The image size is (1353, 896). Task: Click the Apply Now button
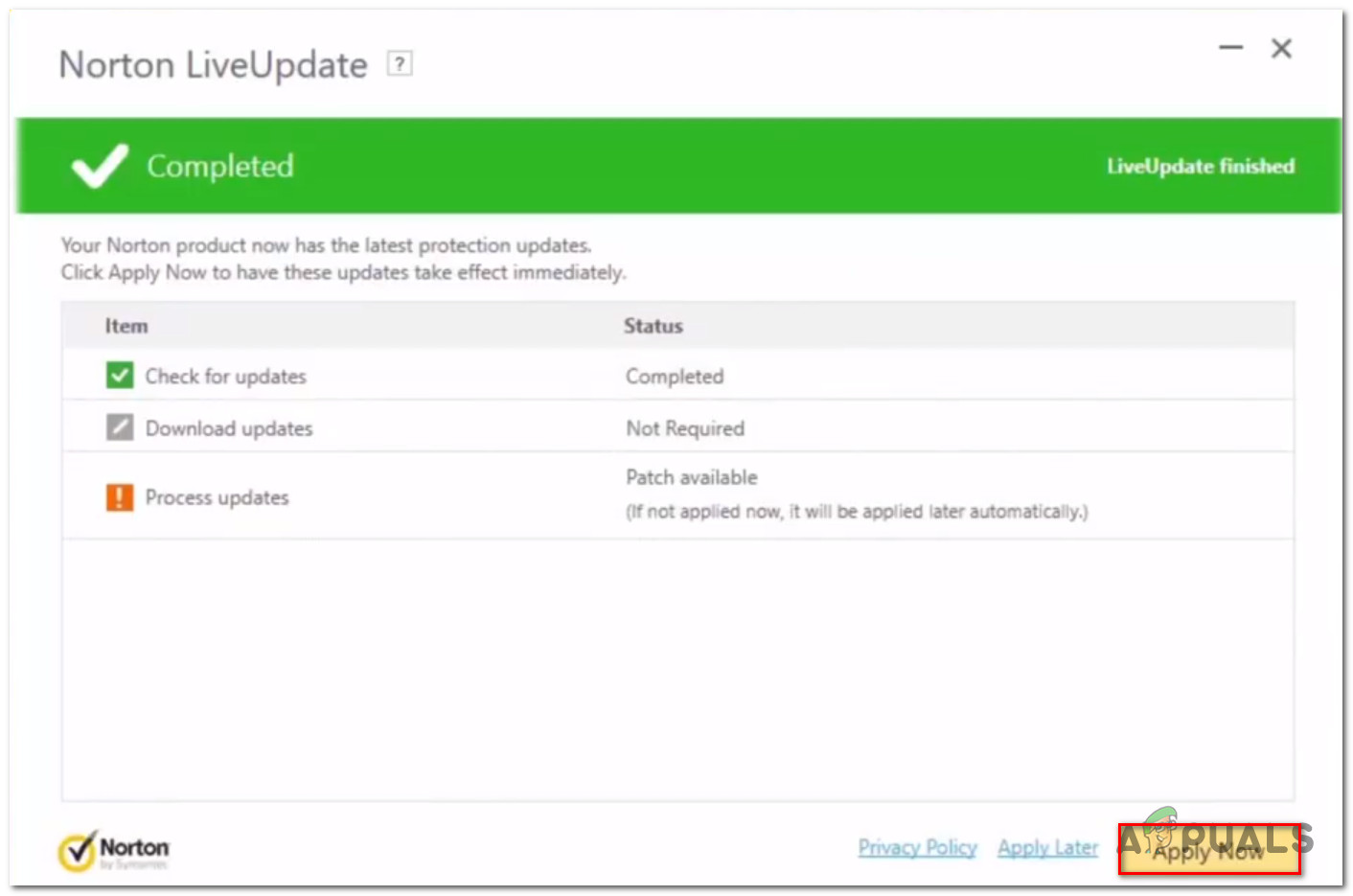click(1209, 850)
